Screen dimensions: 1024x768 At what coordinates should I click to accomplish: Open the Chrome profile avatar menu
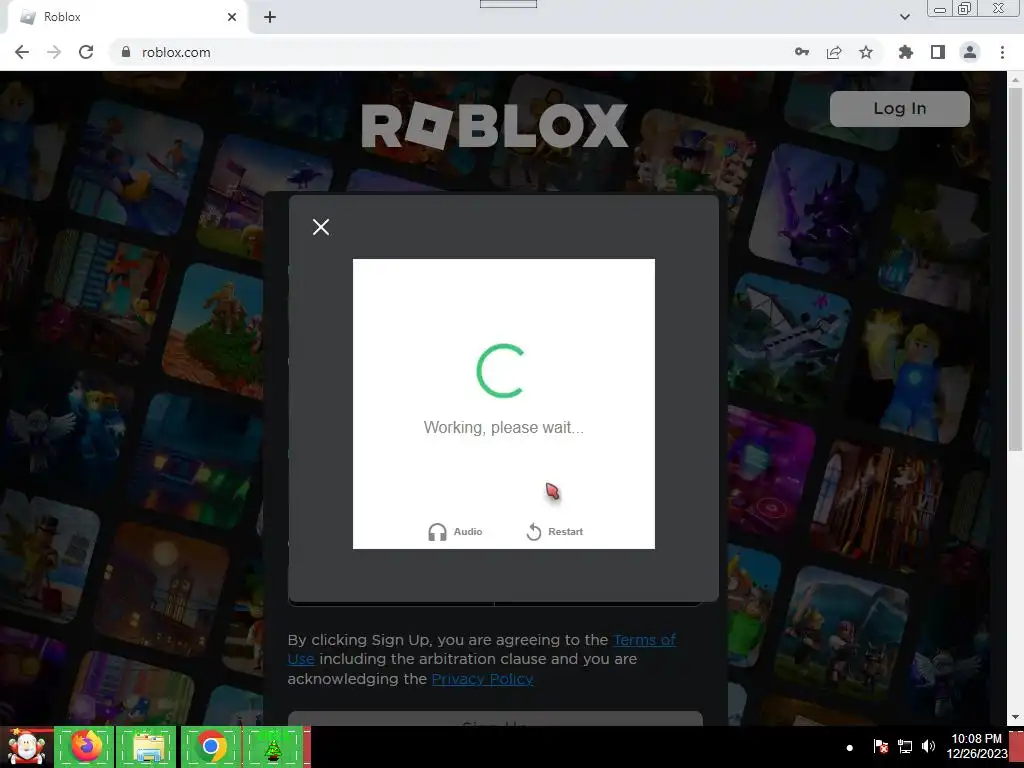[970, 52]
